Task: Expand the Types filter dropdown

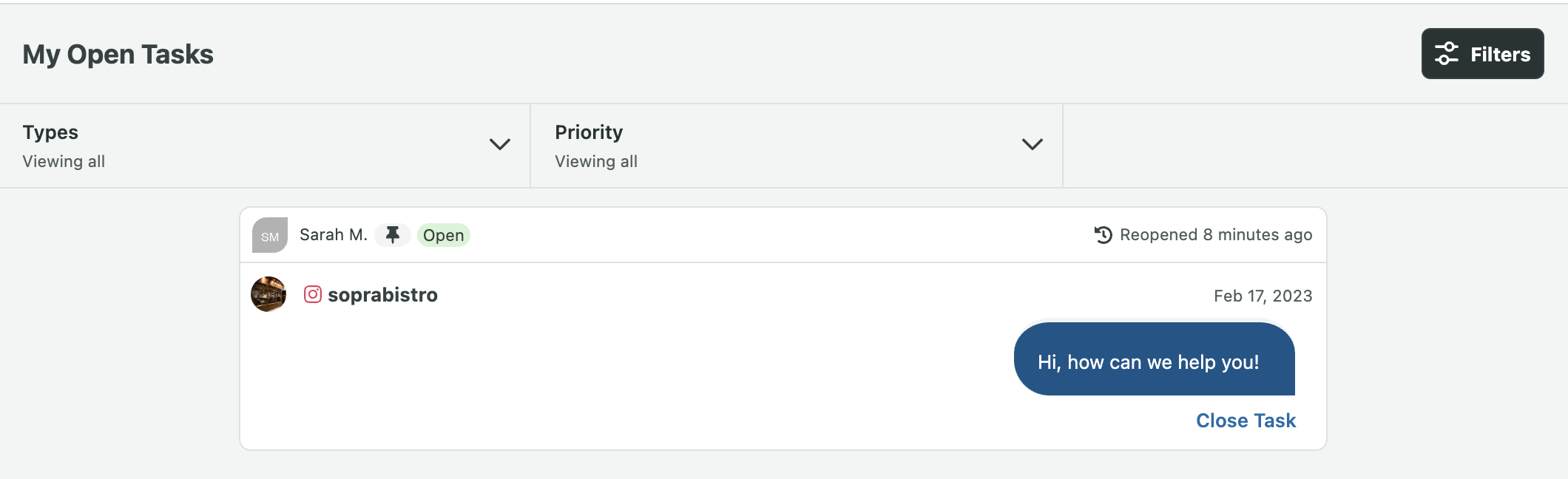Action: tap(265, 146)
